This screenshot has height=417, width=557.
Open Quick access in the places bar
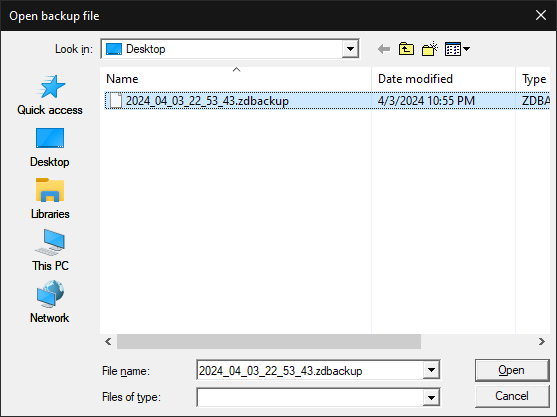tap(50, 95)
